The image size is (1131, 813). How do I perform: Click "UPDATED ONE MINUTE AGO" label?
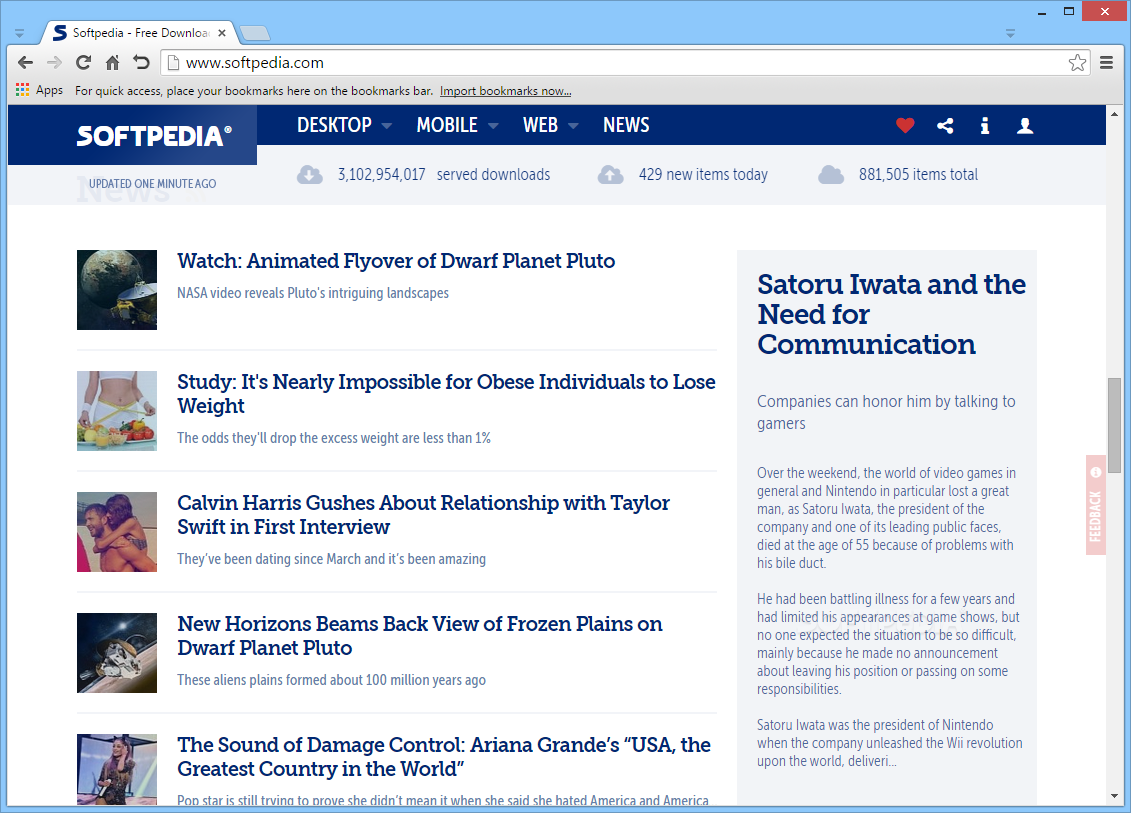(152, 184)
